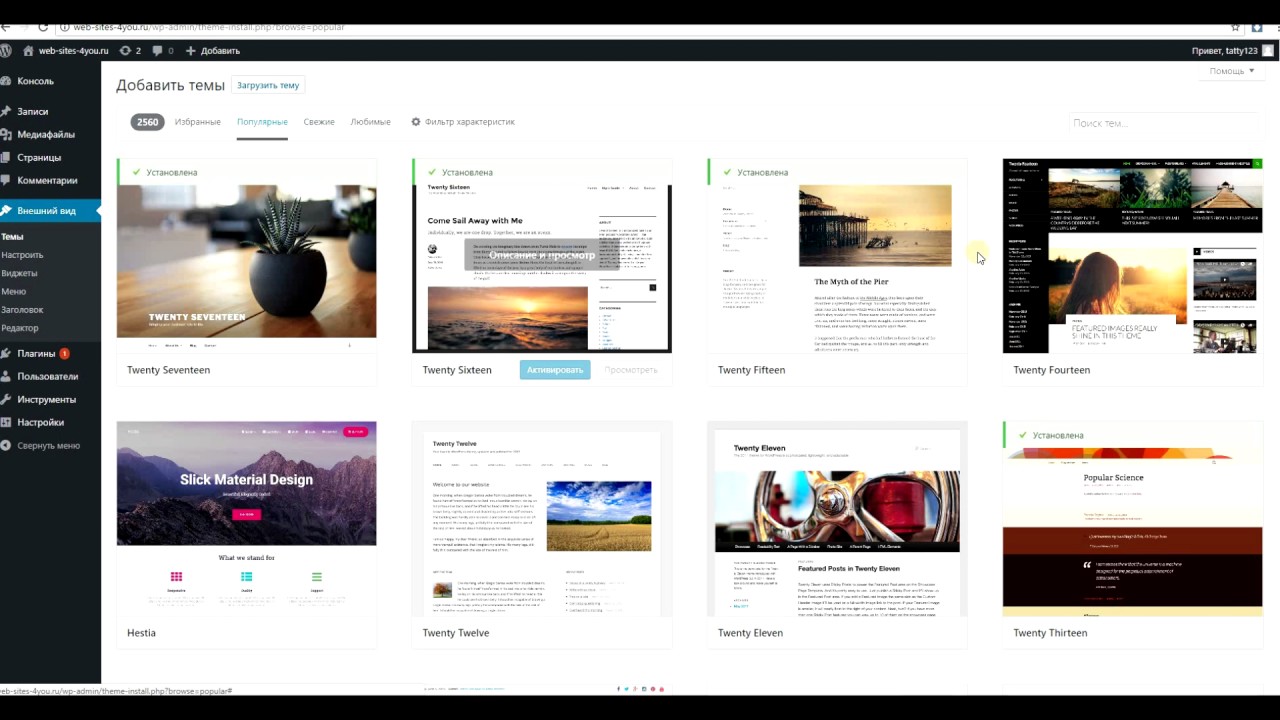Select the Twenty Fourteen theme preview
The height and width of the screenshot is (720, 1280).
coord(1132,256)
